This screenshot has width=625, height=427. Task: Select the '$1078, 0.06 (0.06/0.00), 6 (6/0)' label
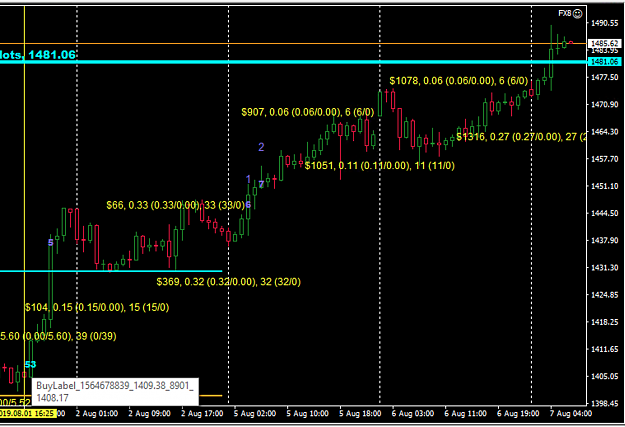458,81
